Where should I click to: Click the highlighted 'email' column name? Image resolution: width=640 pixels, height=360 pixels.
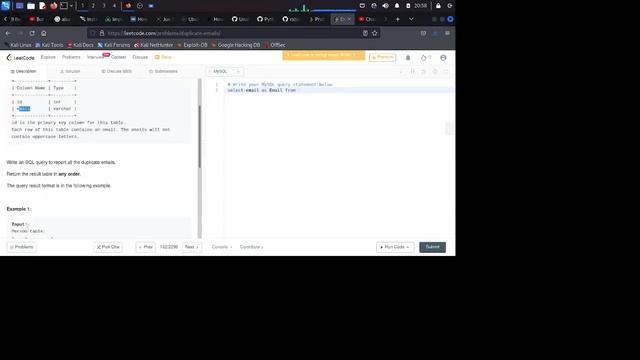point(24,109)
